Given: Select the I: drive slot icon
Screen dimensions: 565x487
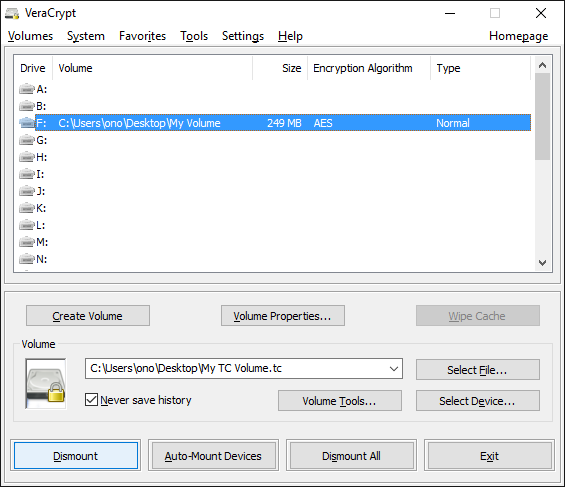Looking at the screenshot, I should pos(27,174).
